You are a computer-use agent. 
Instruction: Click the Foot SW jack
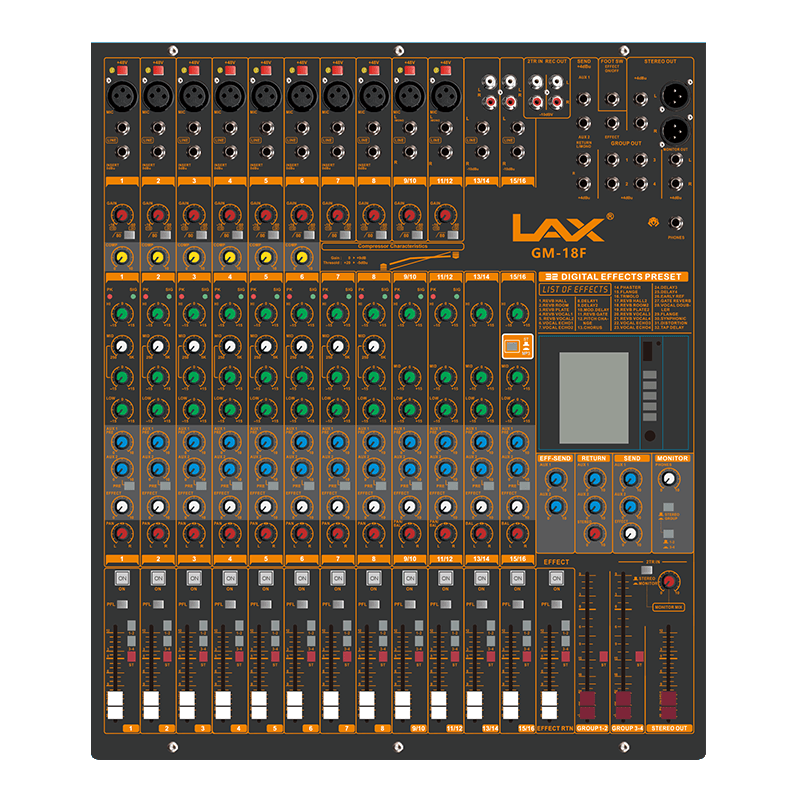[612, 98]
